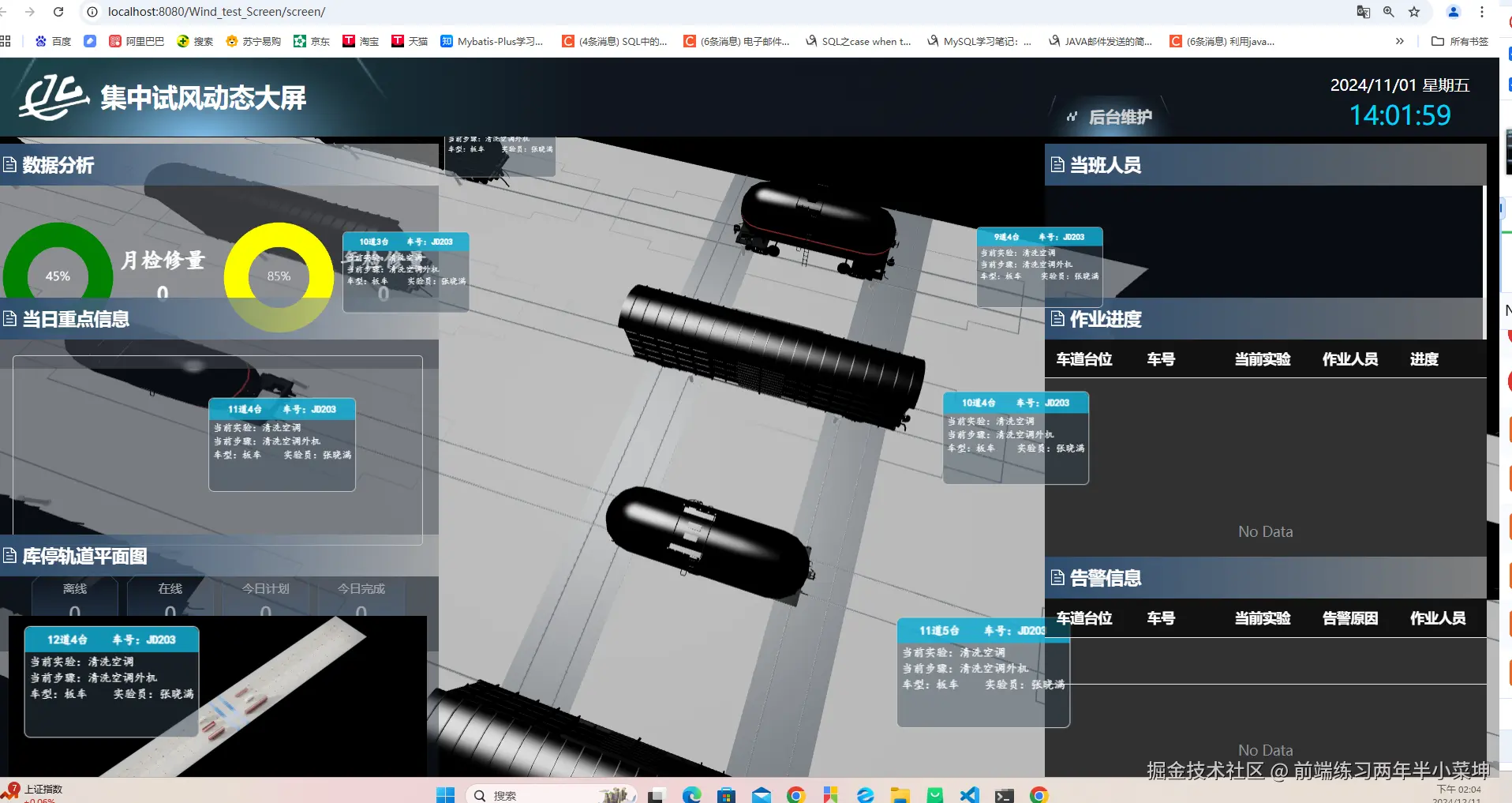Screen dimensions: 1512x803
Task: Click the 12道4台 vehicle info card
Action: 111,682
